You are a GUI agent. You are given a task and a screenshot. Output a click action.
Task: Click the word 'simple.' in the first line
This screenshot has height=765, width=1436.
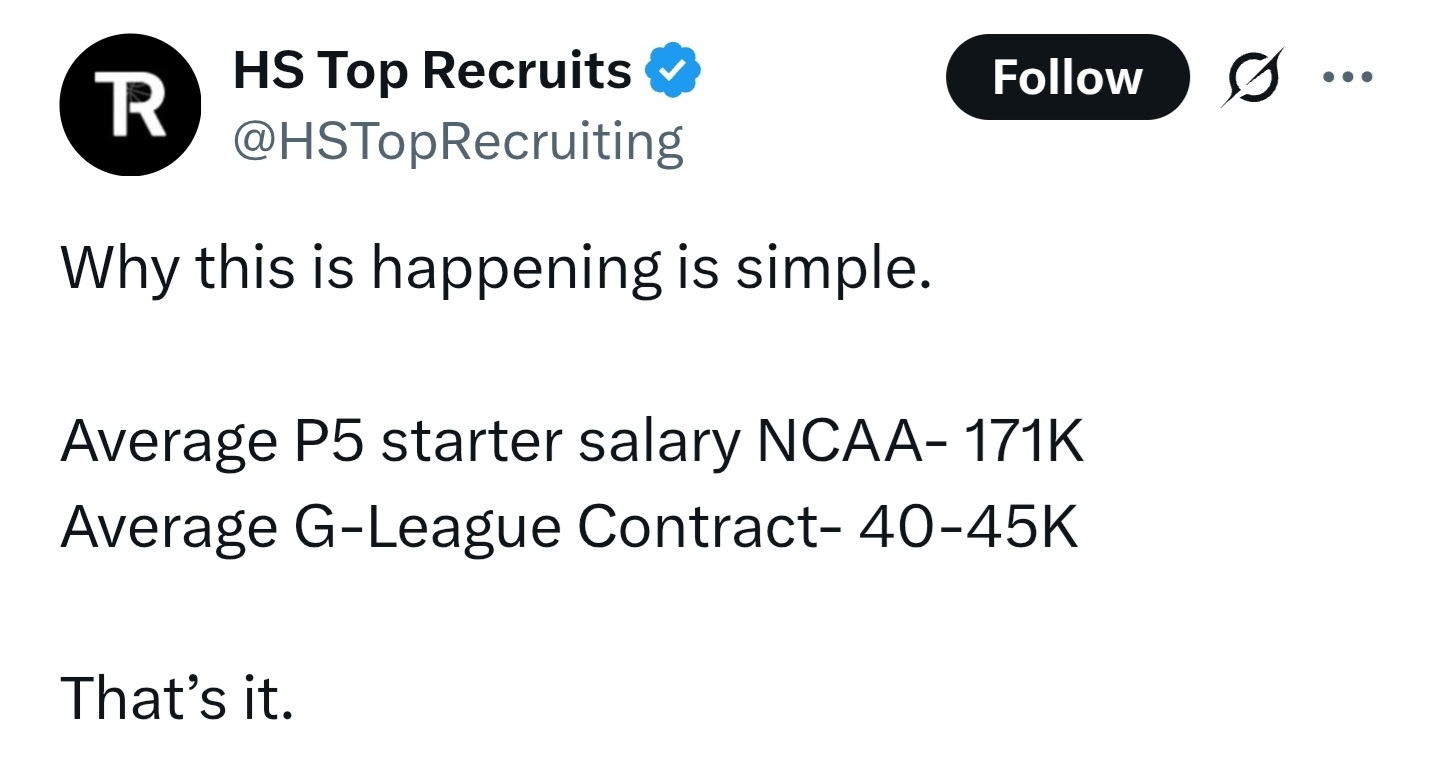834,270
